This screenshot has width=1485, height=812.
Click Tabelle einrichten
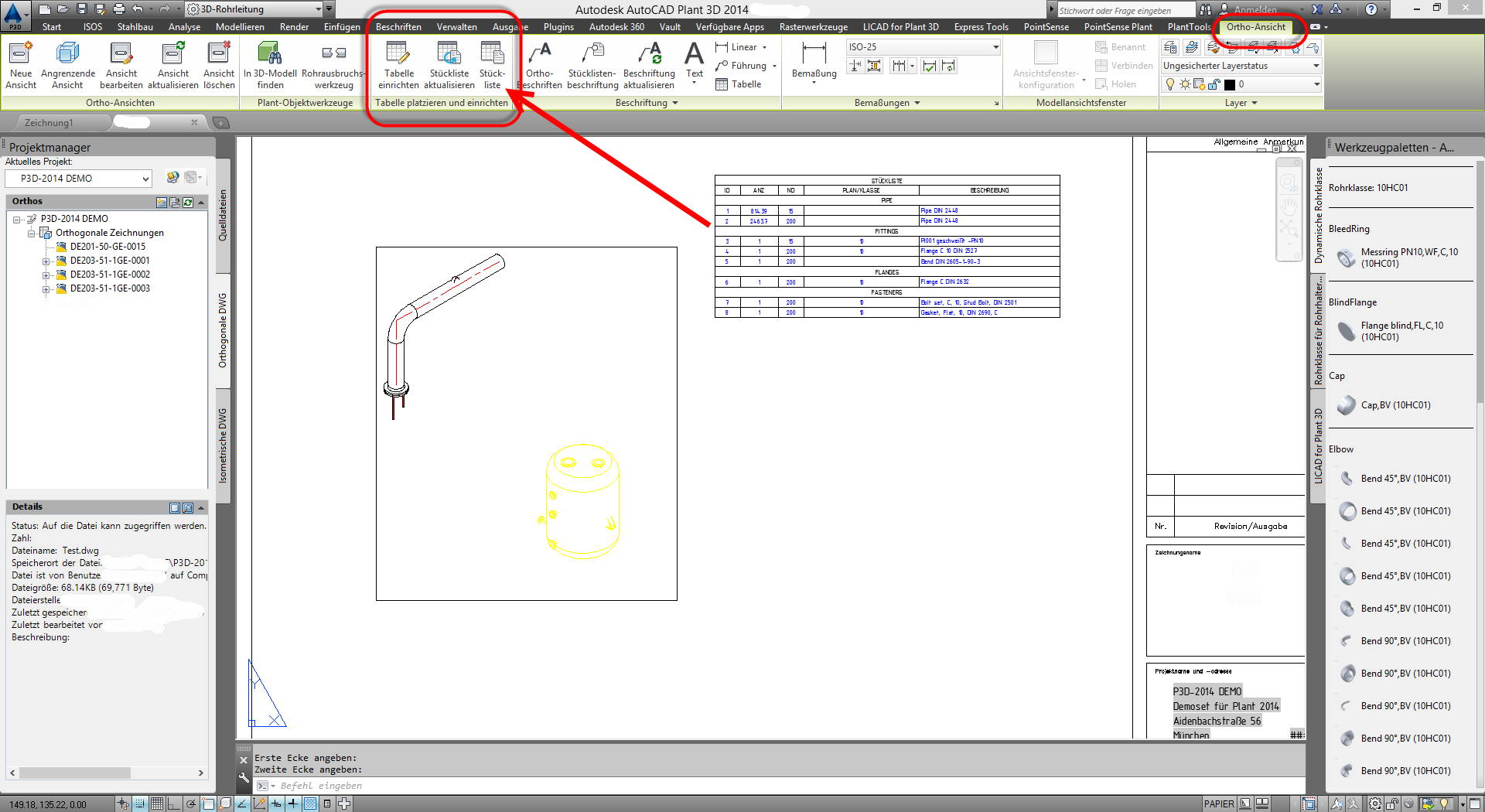(398, 66)
